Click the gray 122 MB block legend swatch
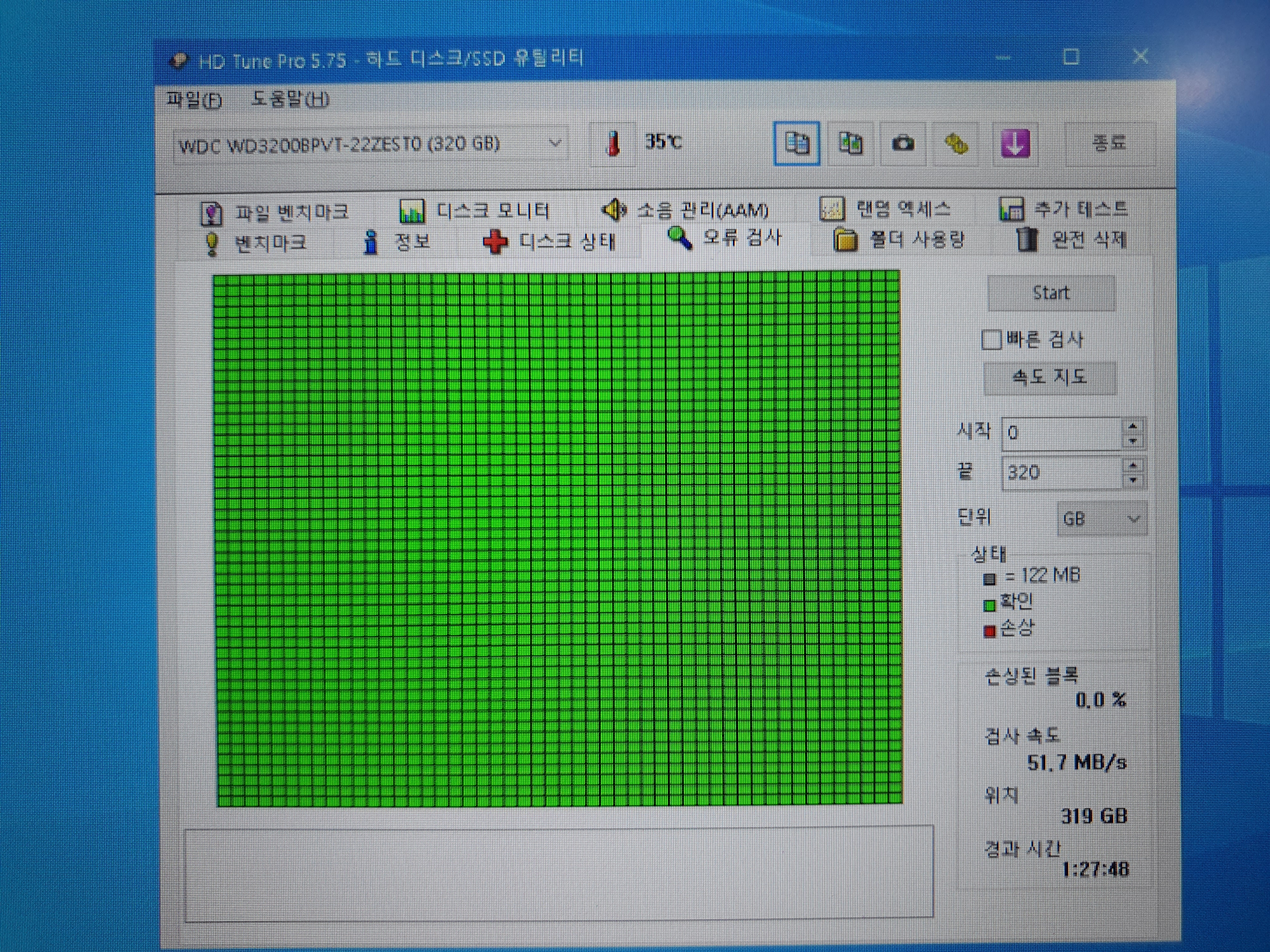This screenshot has height=952, width=1270. tap(990, 579)
